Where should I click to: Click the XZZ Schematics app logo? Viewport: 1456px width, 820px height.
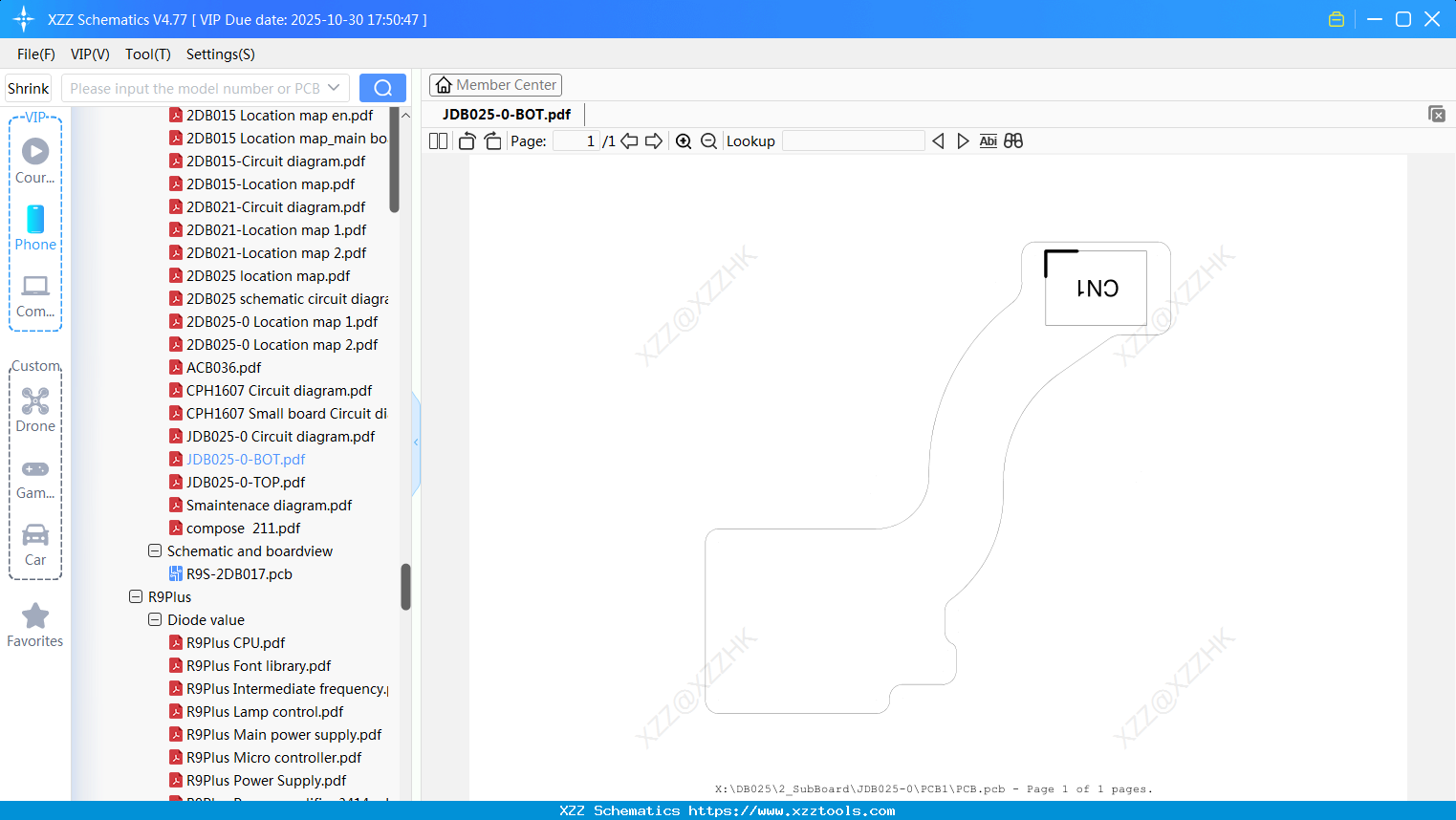tap(24, 19)
